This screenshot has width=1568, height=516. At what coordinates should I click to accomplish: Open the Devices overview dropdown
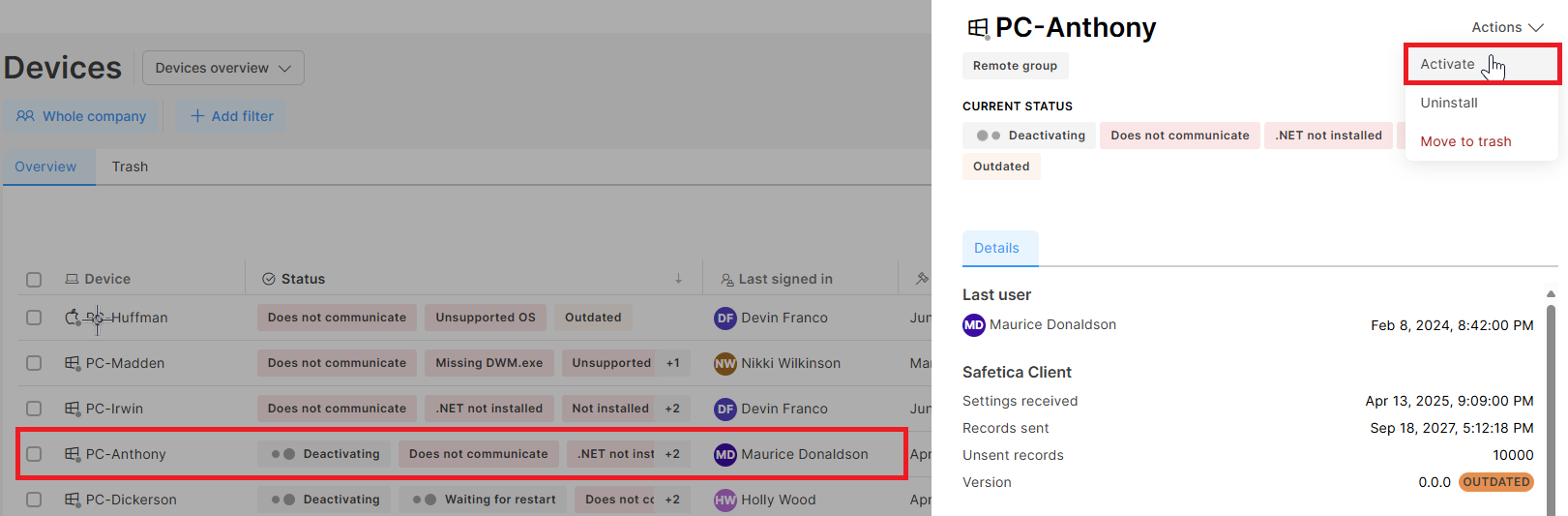coord(223,68)
